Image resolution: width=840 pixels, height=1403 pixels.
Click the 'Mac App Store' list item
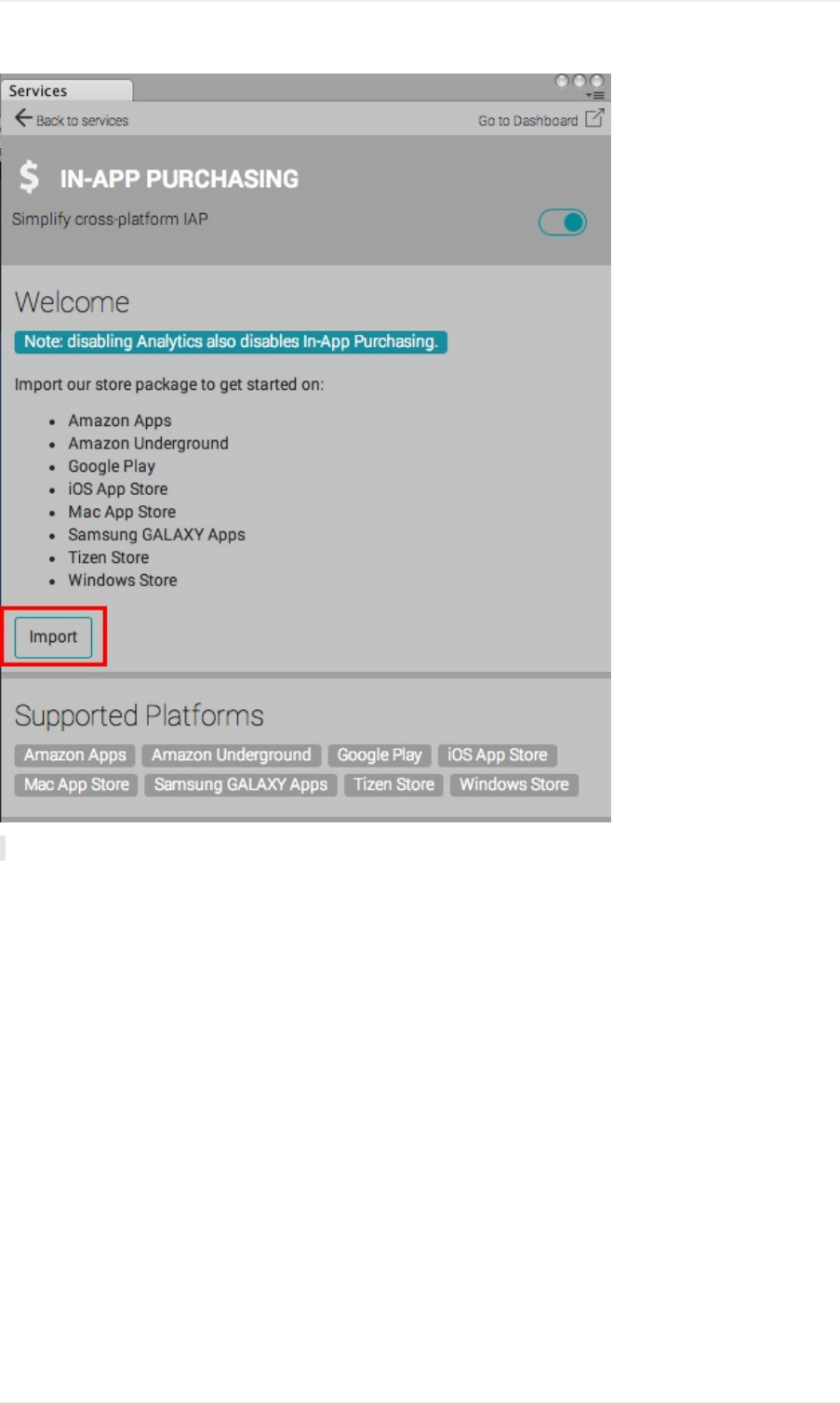[x=122, y=512]
